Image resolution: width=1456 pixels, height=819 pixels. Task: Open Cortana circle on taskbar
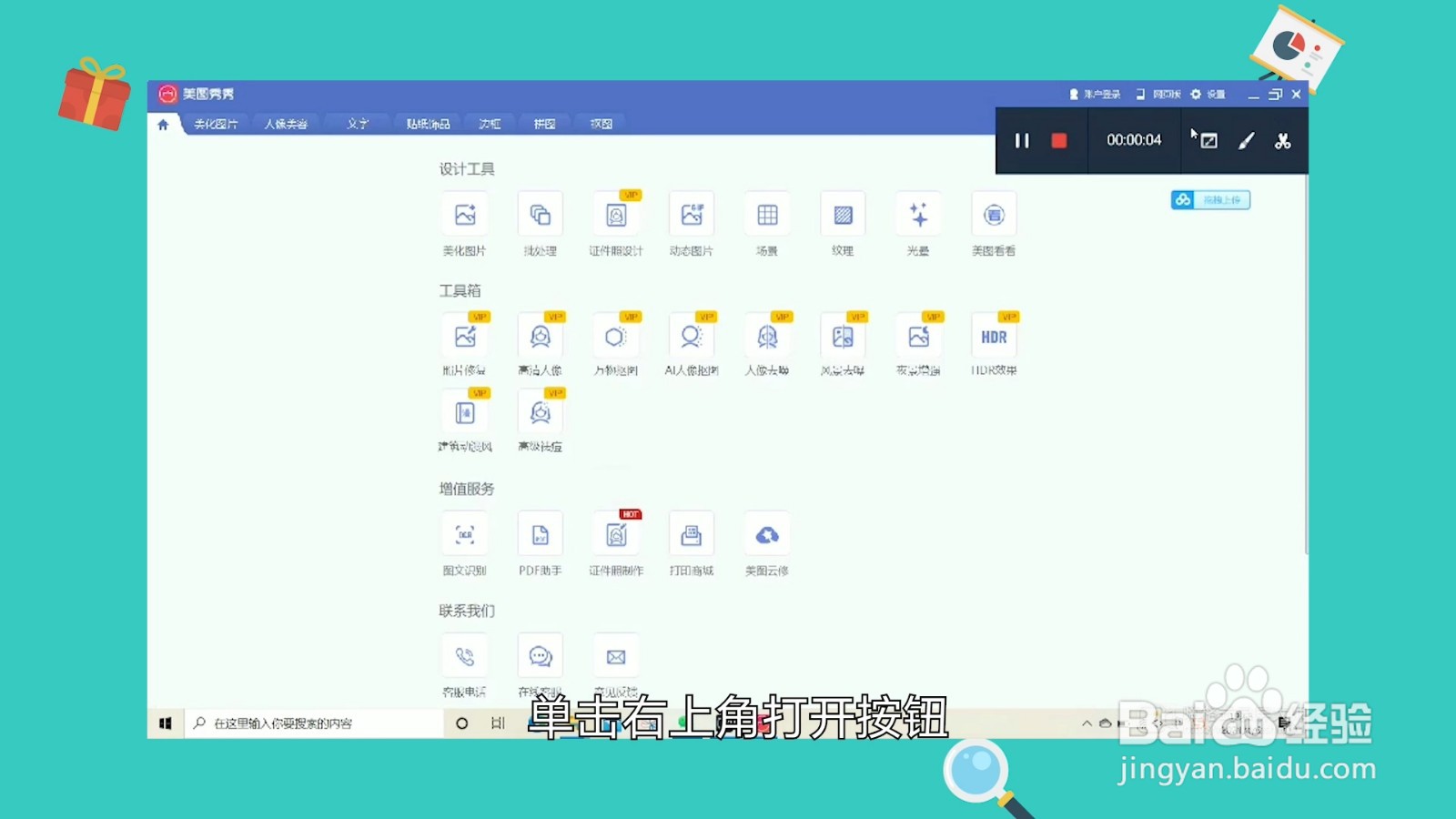[x=462, y=723]
